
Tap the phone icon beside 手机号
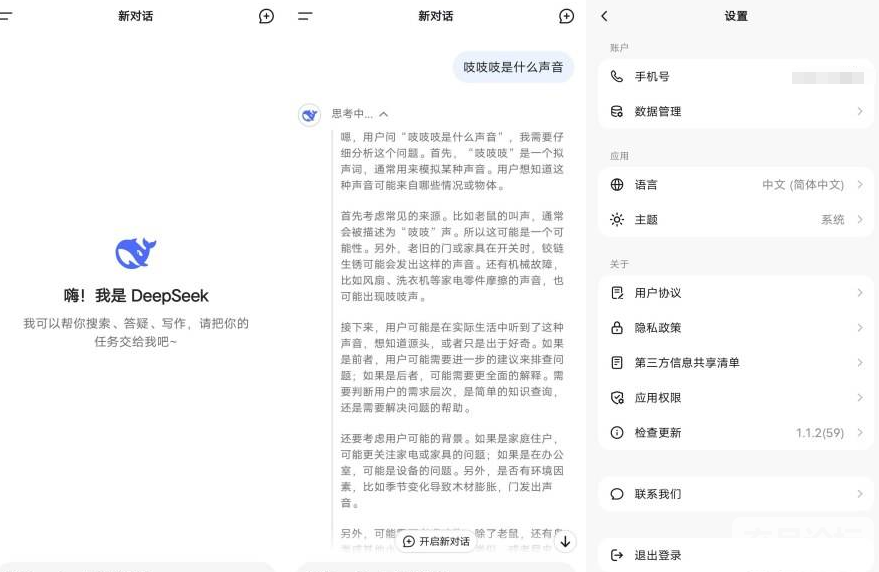tap(617, 76)
